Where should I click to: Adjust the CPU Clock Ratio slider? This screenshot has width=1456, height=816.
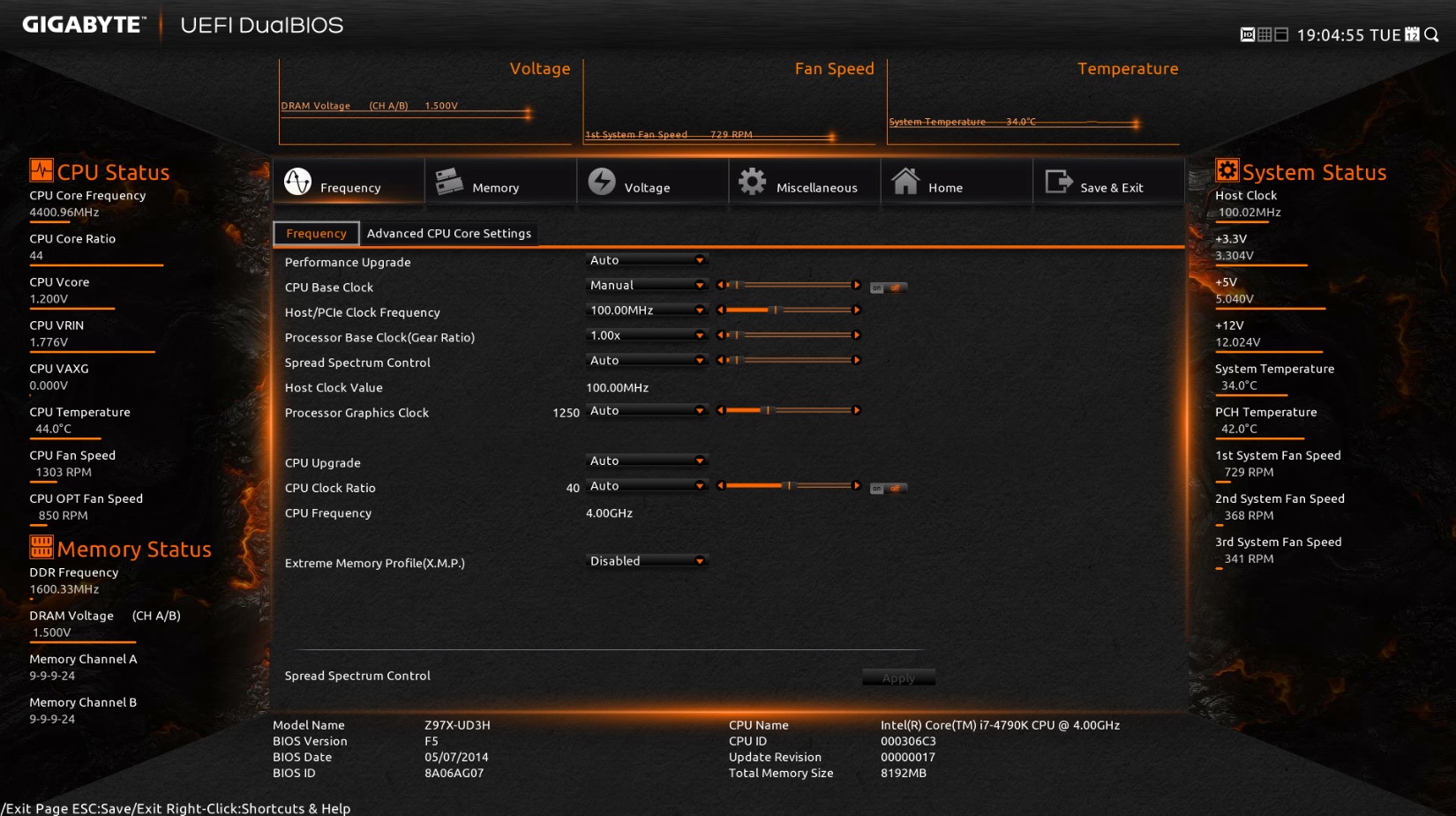(x=788, y=485)
